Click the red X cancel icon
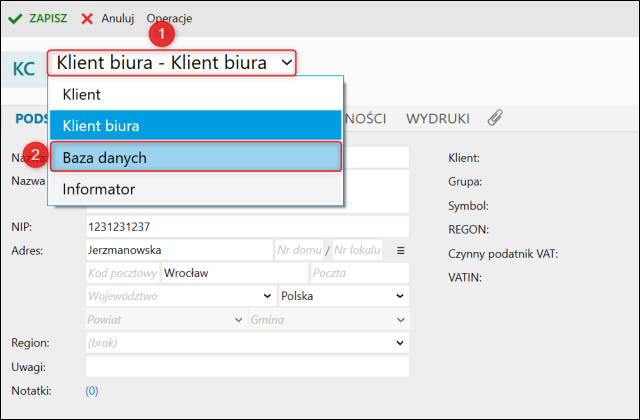 [x=87, y=19]
